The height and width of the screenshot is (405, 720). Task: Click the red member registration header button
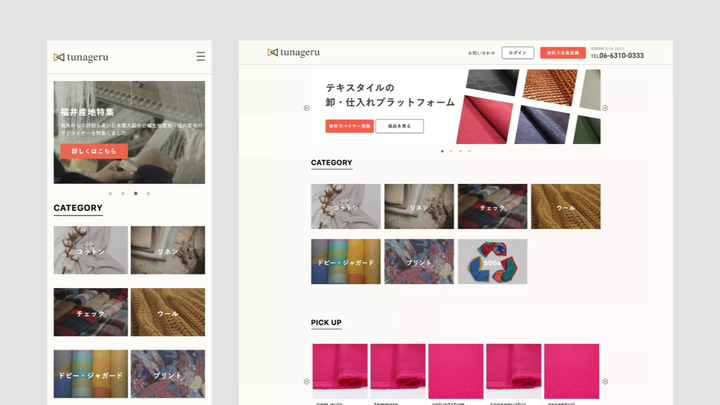point(563,53)
